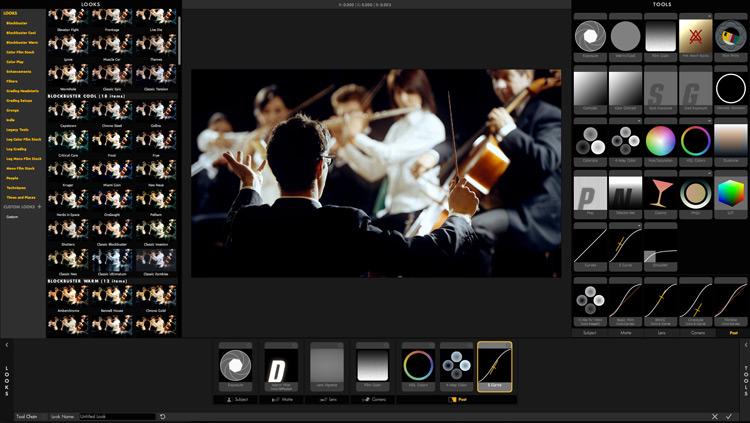Select the Exposure tool in the Tools panel
Screen dimensions: 750x423
click(x=590, y=37)
